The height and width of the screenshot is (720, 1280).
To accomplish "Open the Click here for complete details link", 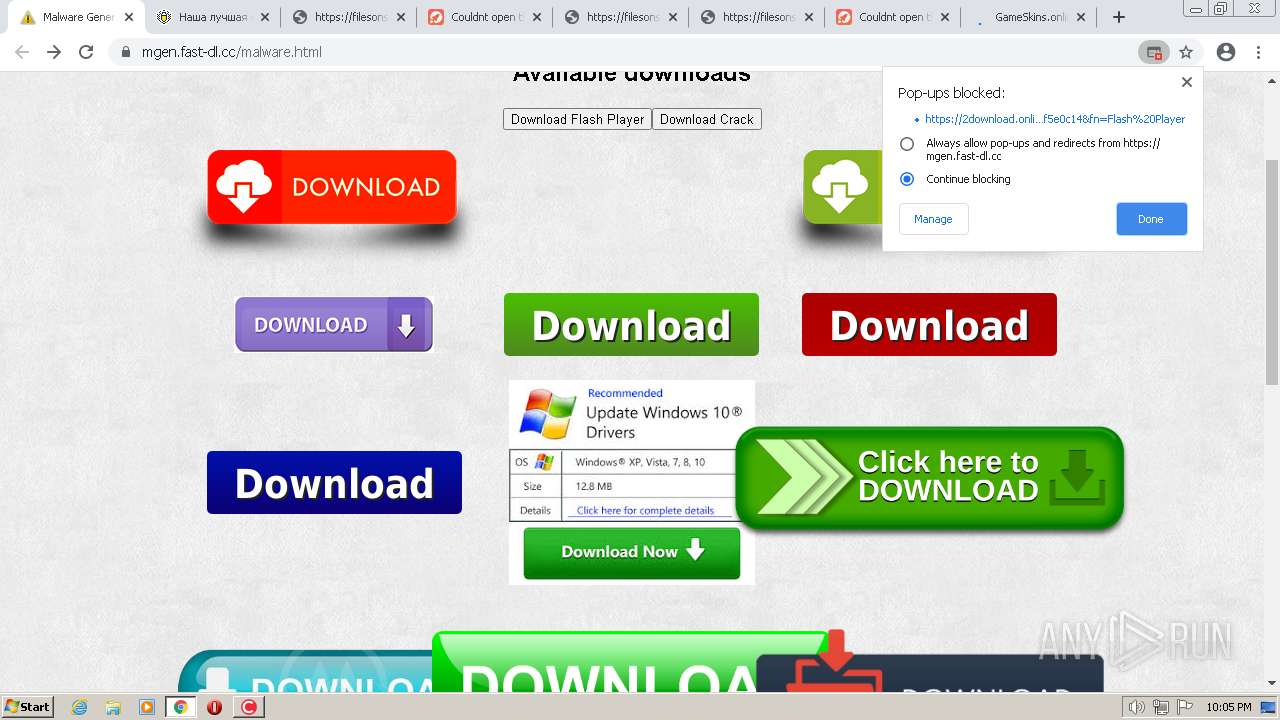I will click(x=645, y=510).
